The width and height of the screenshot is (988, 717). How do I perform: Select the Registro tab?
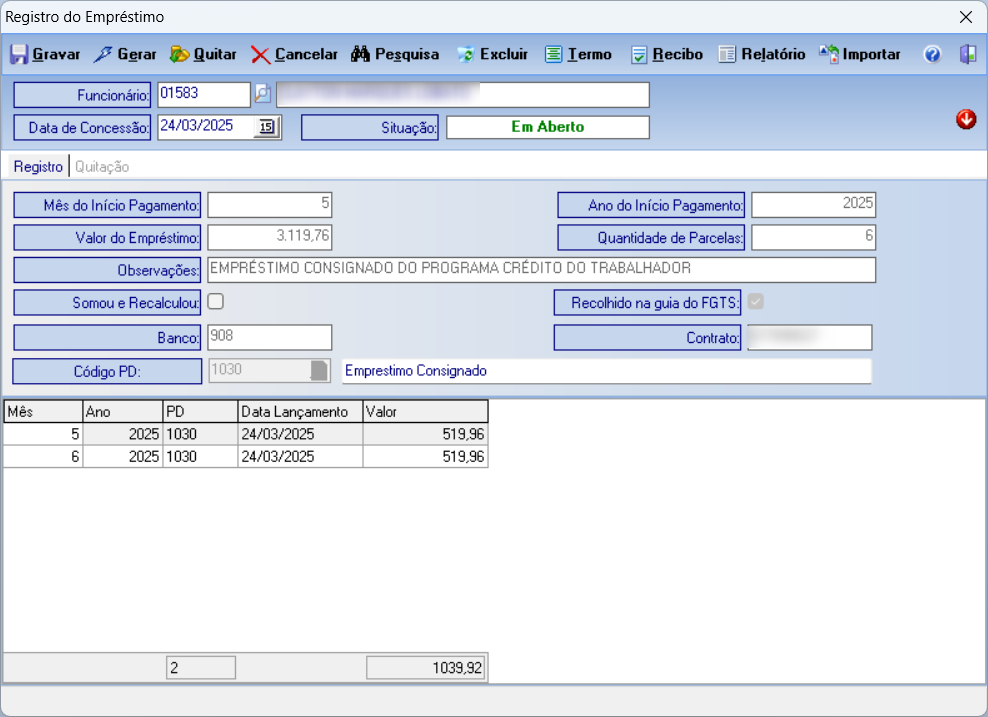[38, 167]
